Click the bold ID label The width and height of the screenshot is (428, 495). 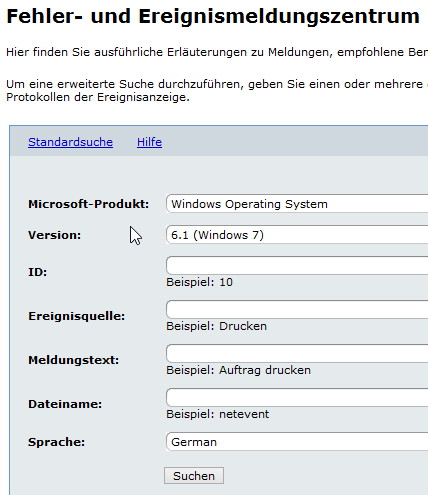(37, 272)
